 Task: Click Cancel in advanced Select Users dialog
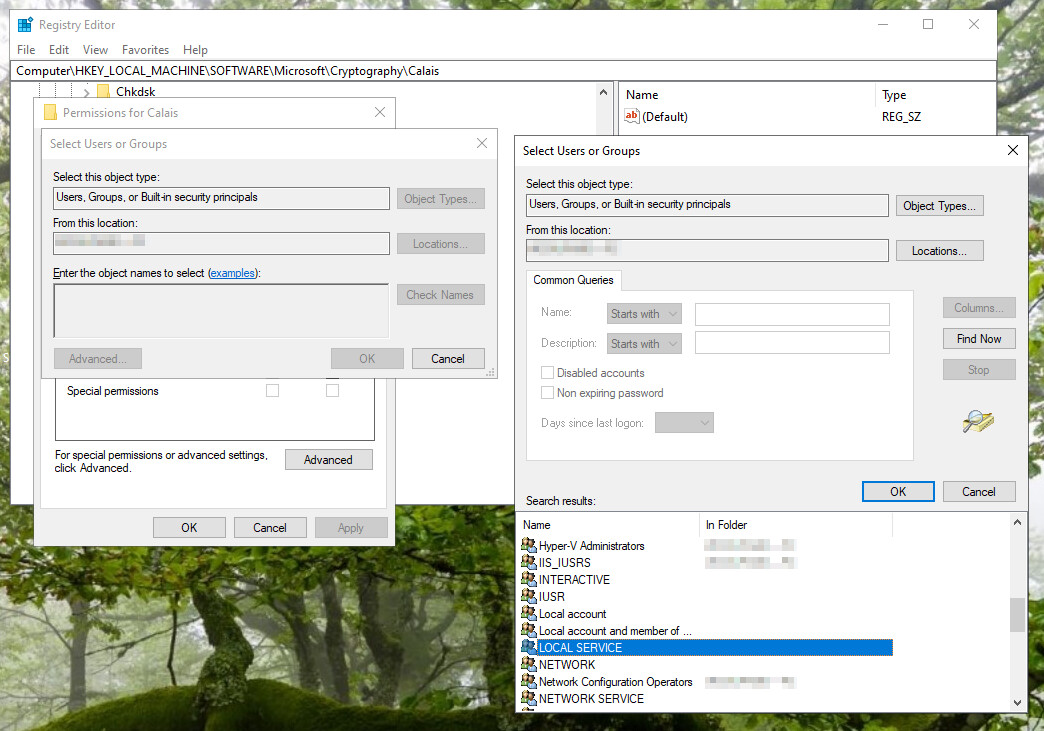coord(979,491)
